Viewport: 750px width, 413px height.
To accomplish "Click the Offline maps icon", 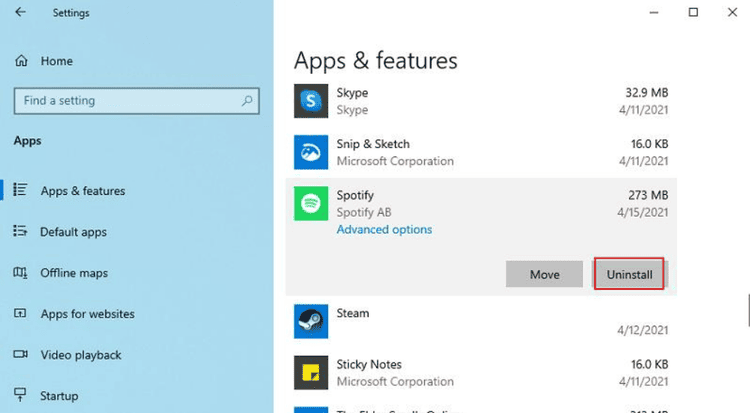I will point(20,273).
